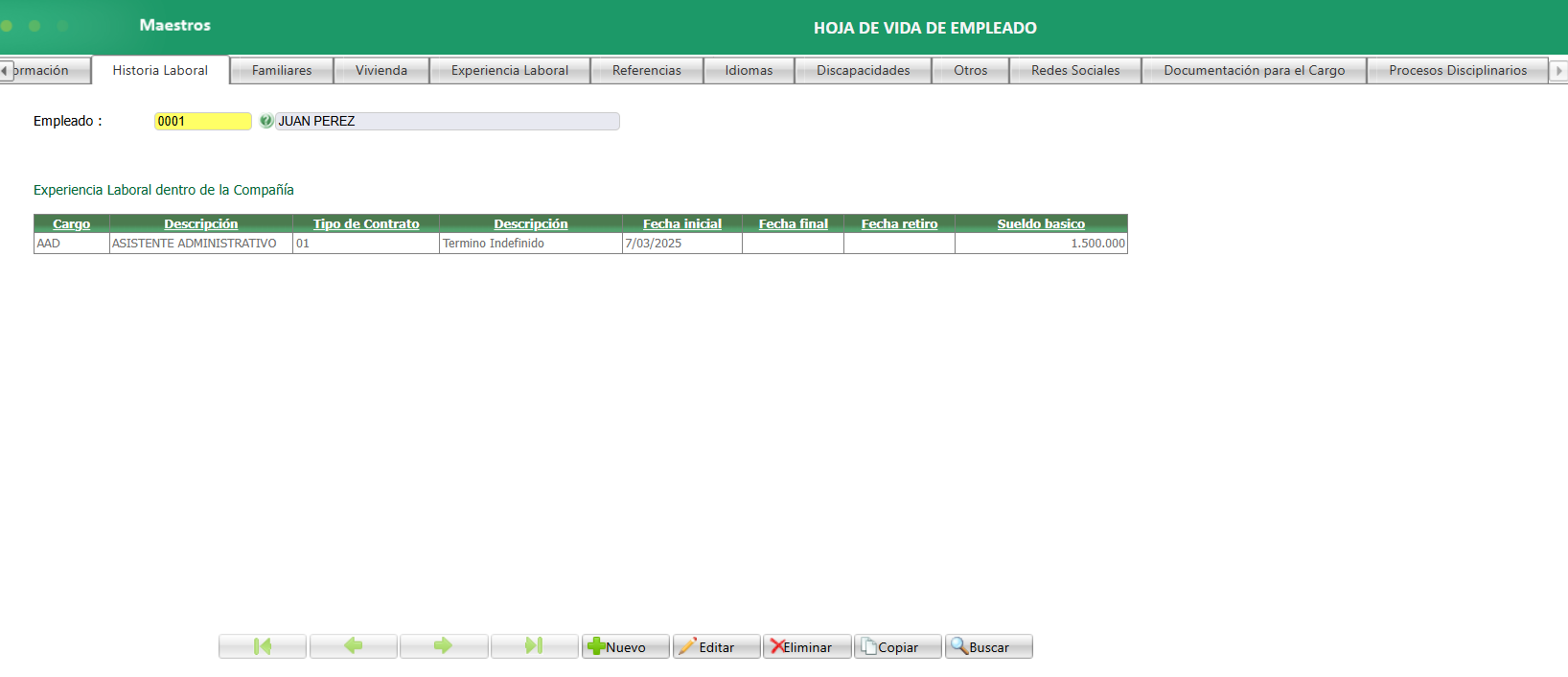The height and width of the screenshot is (677, 1568).
Task: Click contract type cell 01
Action: pyautogui.click(x=366, y=244)
